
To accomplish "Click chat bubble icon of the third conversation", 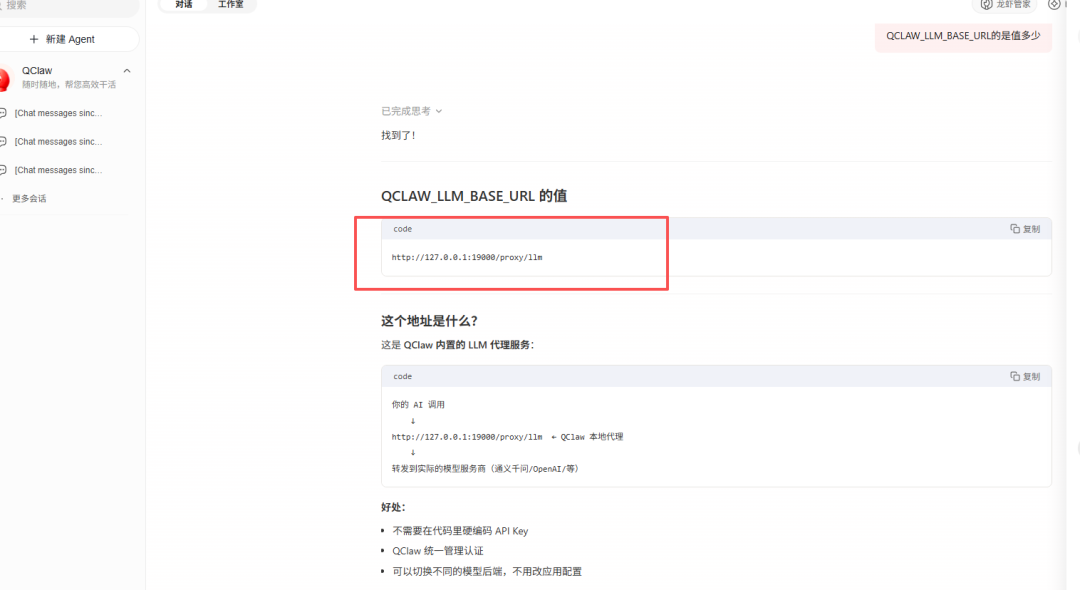I will point(3,170).
